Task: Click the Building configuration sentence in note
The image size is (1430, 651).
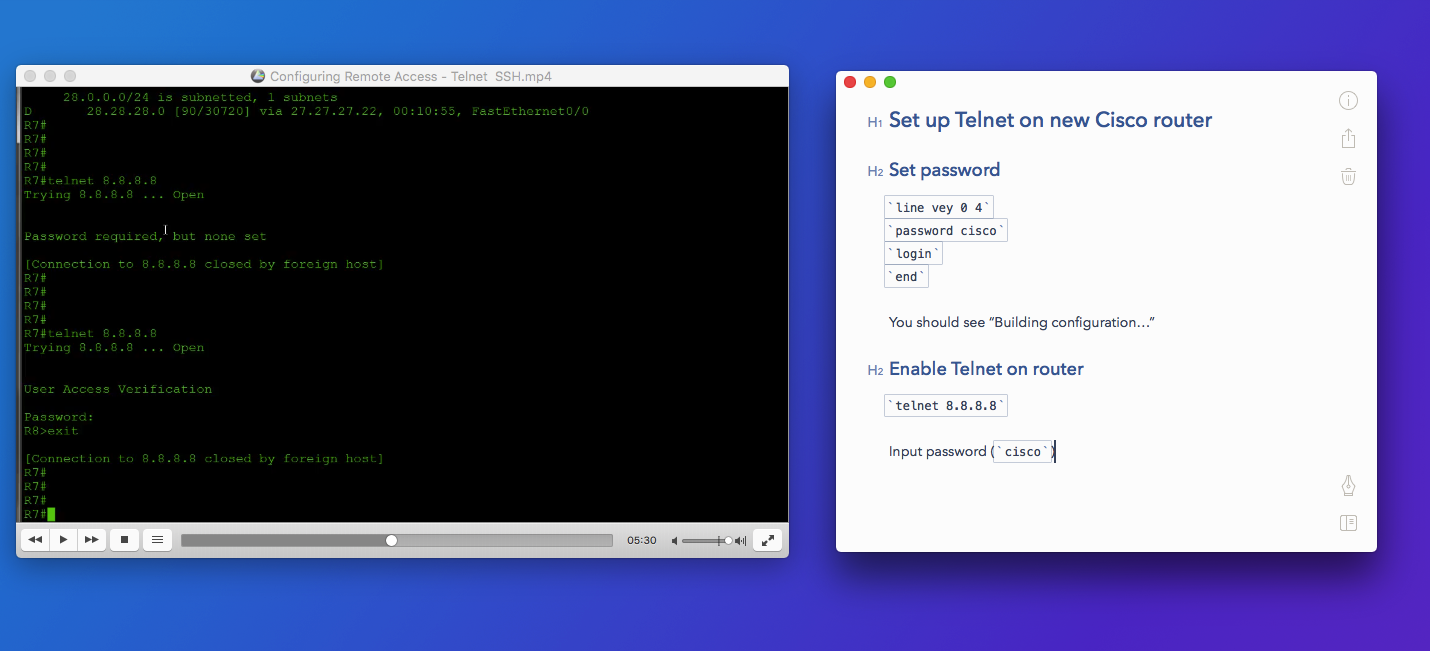Action: click(x=1022, y=323)
